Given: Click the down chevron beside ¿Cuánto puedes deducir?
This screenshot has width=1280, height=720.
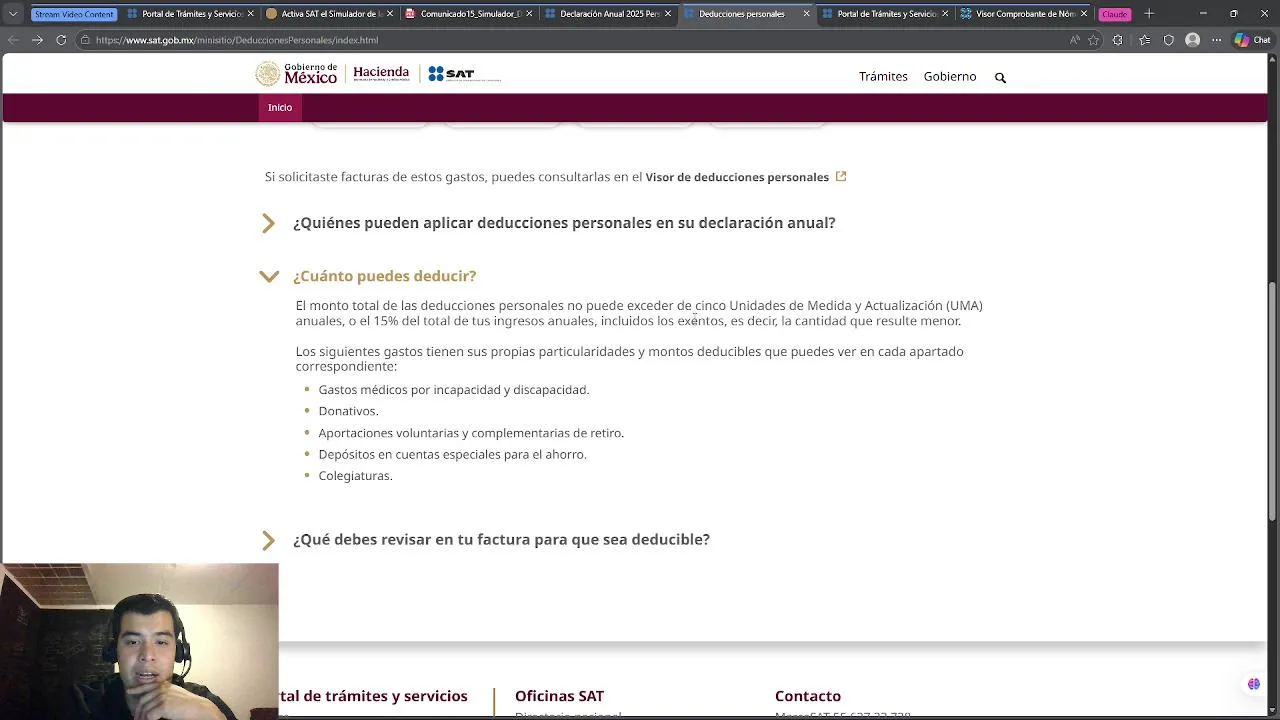Looking at the screenshot, I should point(269,276).
